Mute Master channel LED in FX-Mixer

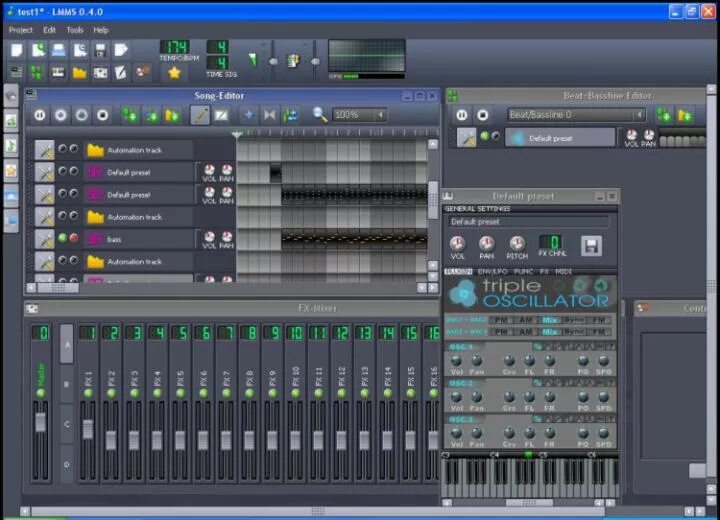point(40,393)
